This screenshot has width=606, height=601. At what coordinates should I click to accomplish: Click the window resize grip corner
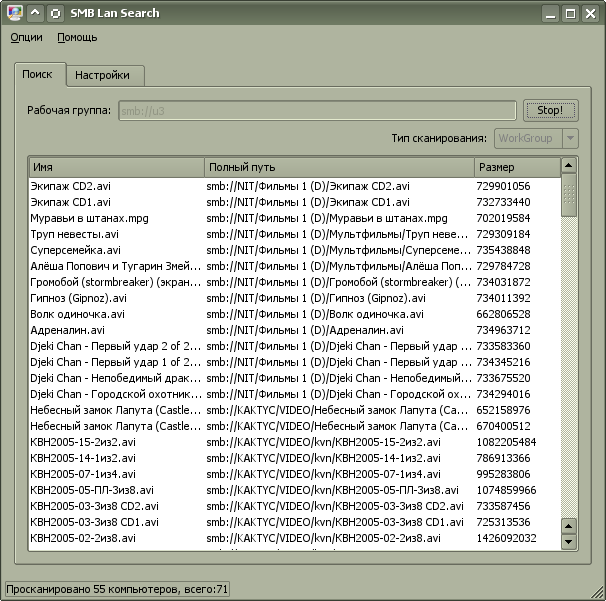[x=597, y=592]
